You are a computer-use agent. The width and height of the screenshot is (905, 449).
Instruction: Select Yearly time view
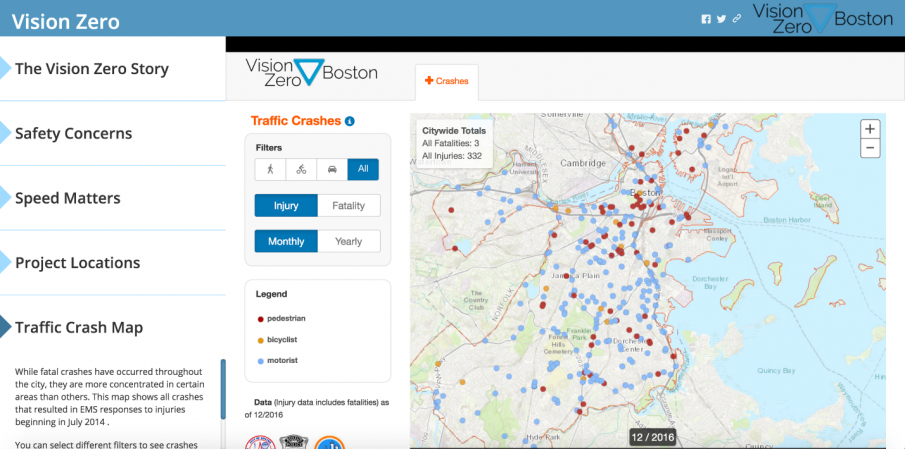349,241
